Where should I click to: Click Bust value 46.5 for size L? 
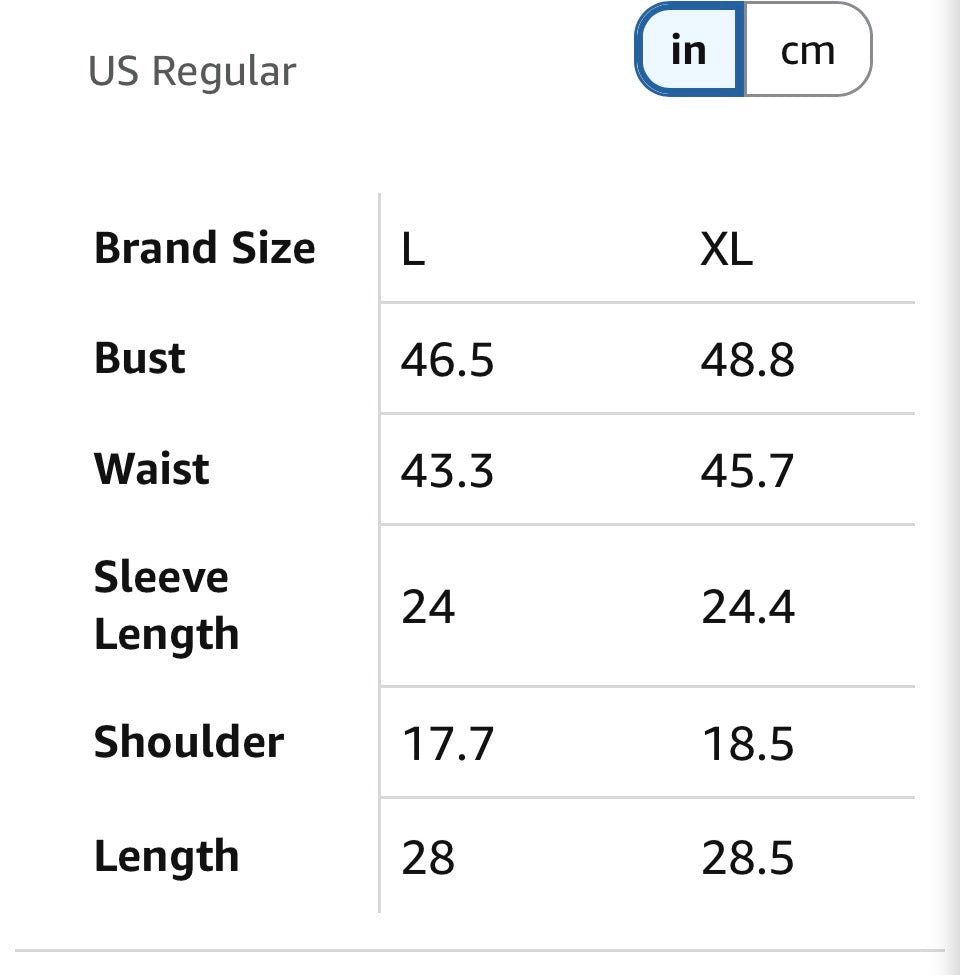447,359
